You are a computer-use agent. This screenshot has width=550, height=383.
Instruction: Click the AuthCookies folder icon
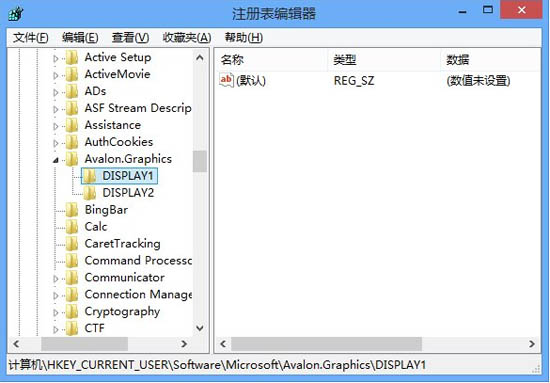[x=72, y=142]
